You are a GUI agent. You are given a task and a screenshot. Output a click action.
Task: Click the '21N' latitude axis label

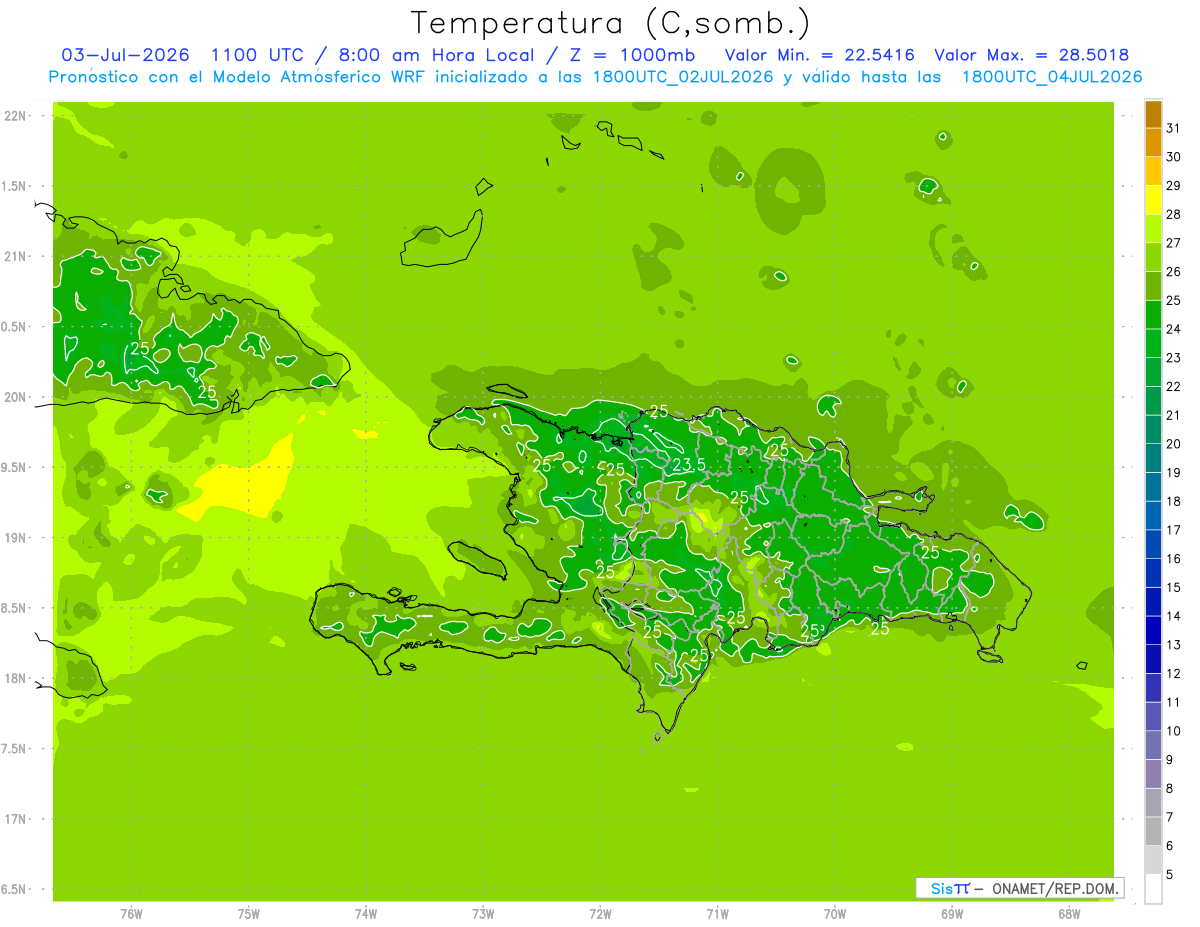click(x=15, y=257)
